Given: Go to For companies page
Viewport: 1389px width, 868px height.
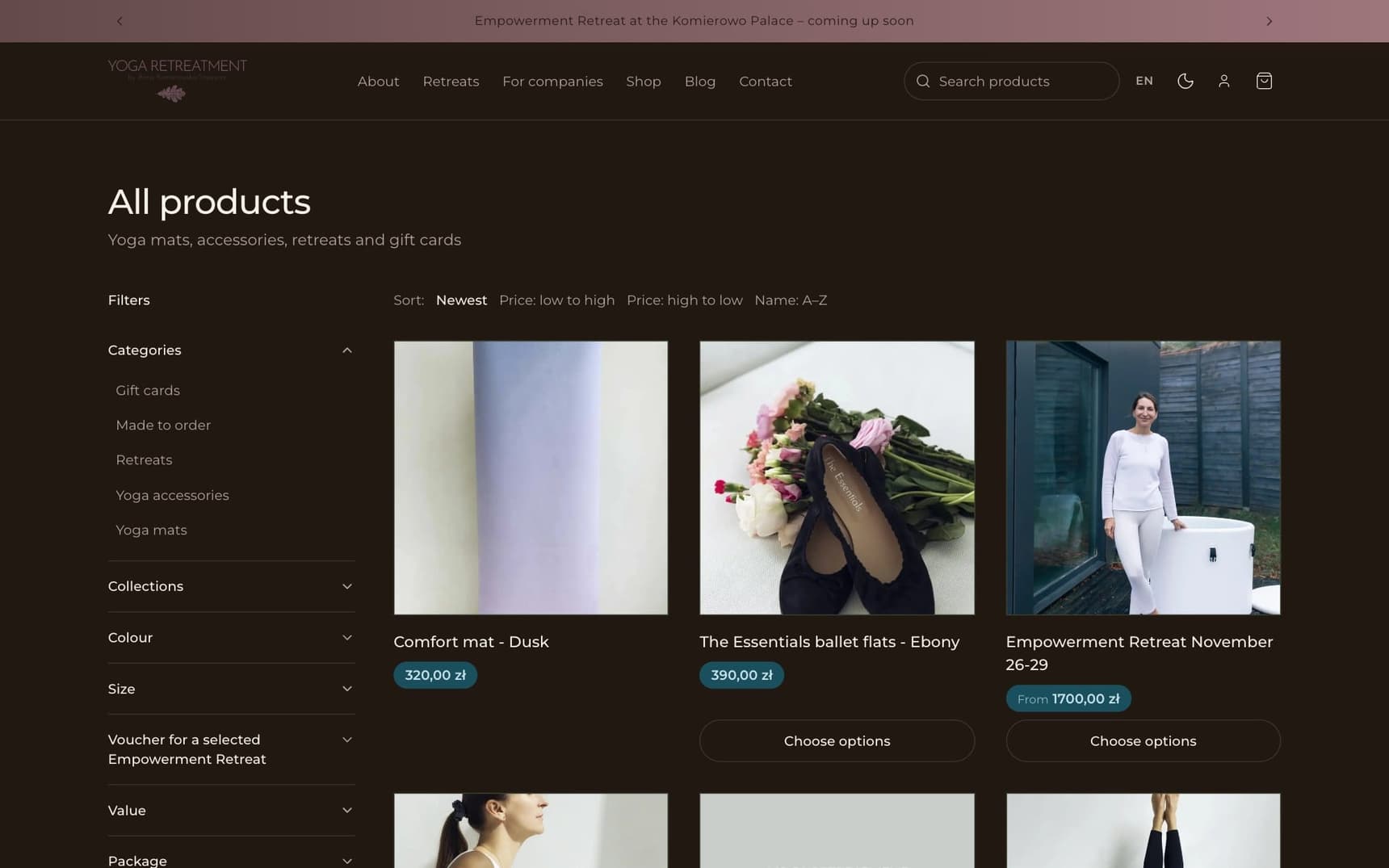Looking at the screenshot, I should click(552, 82).
